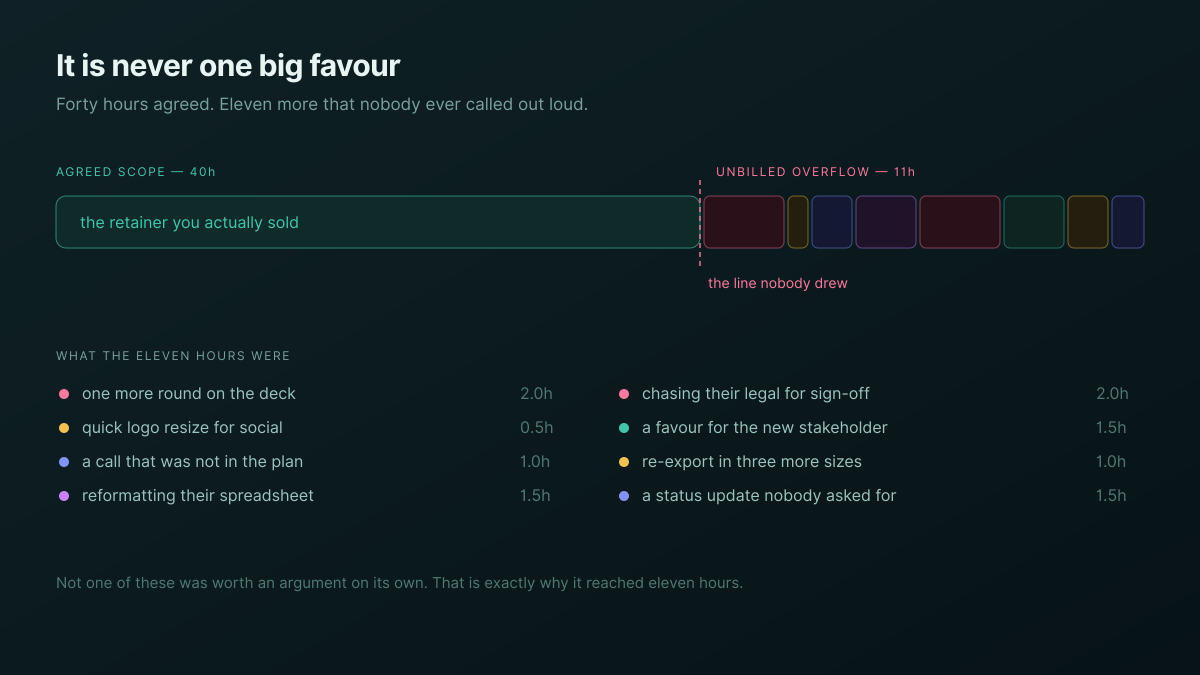
Task: Click the yellow dot beside "re-export in three more sizes"
Action: click(x=624, y=462)
